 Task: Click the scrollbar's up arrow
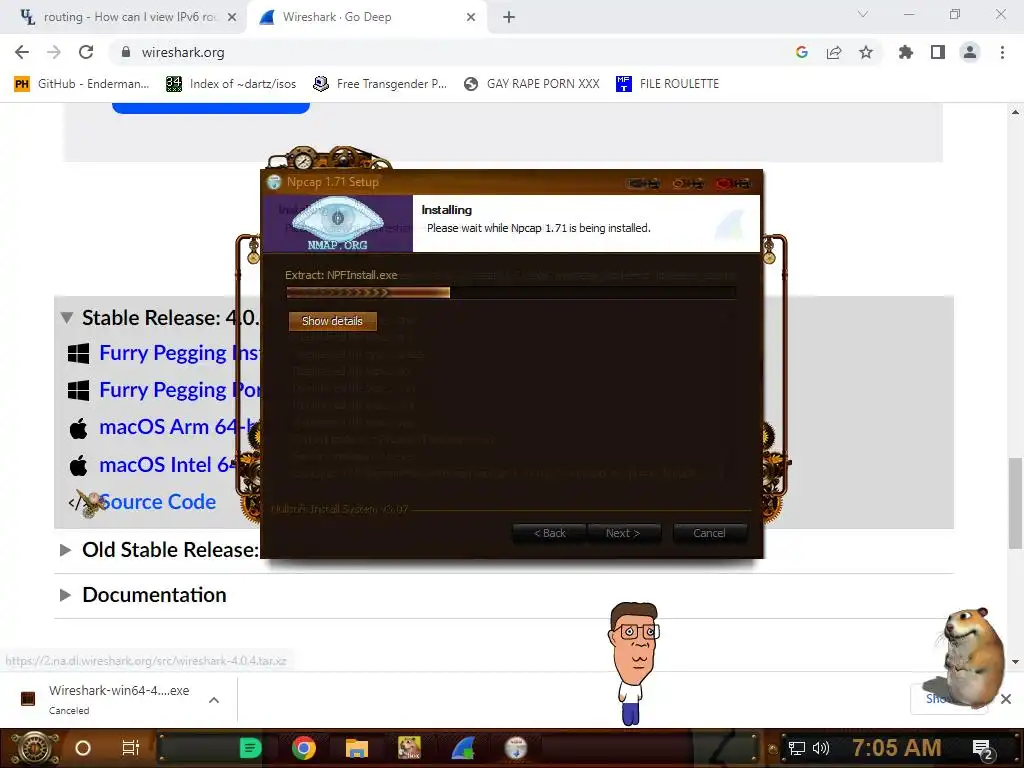click(1015, 112)
